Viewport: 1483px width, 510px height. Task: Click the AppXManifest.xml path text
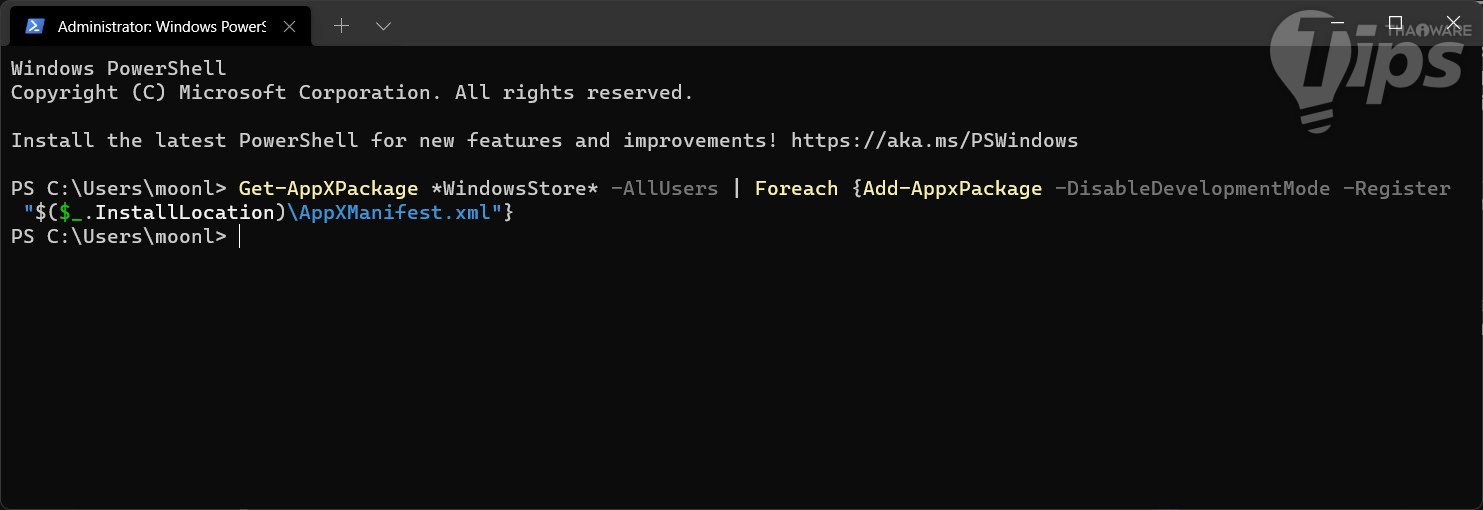tap(393, 213)
